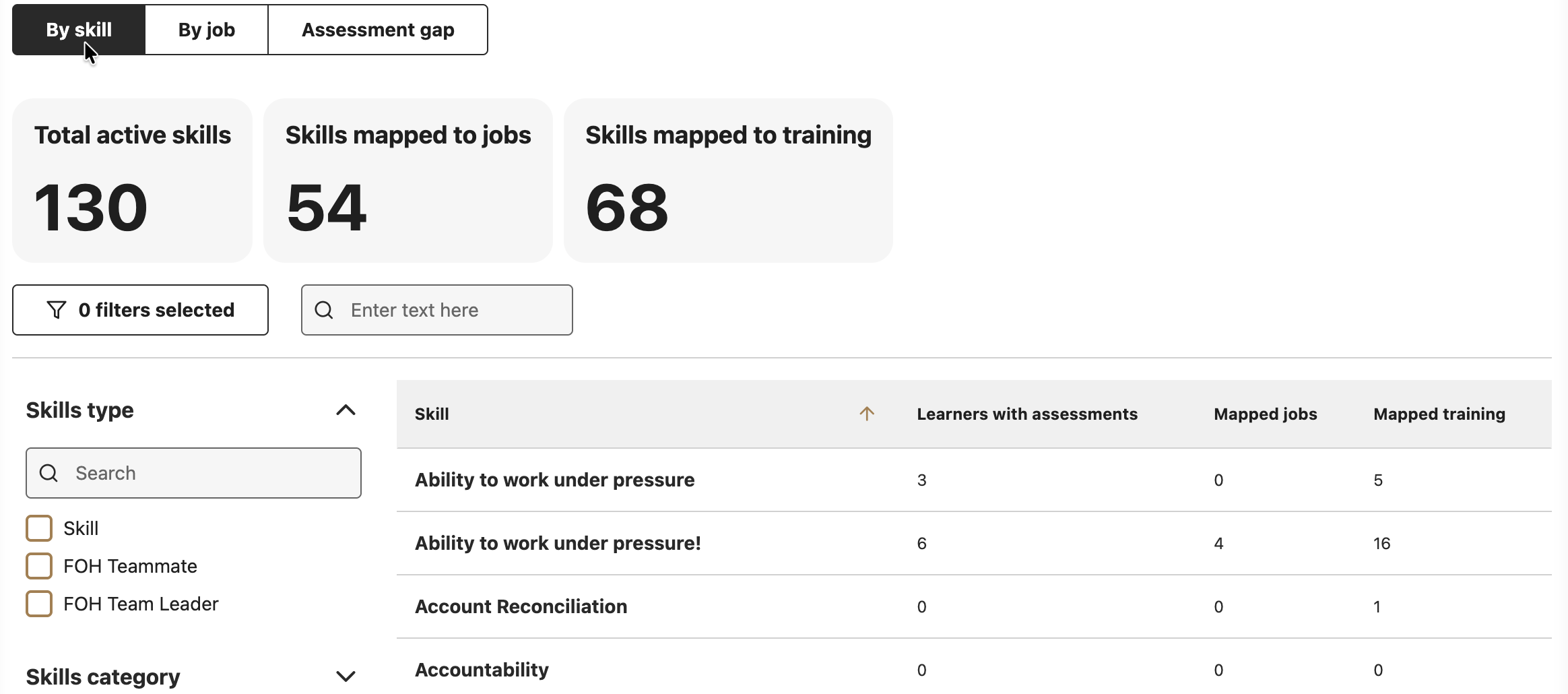Sort by the Mapped training column header
The width and height of the screenshot is (1568, 694).
[1439, 414]
